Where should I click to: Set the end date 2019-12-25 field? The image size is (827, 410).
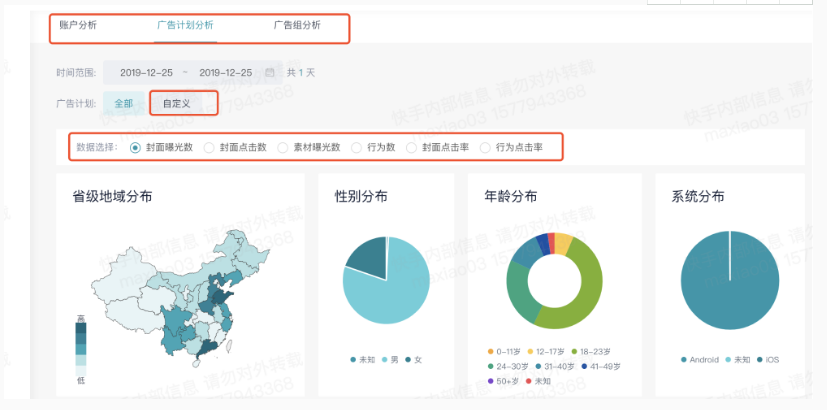click(x=225, y=73)
